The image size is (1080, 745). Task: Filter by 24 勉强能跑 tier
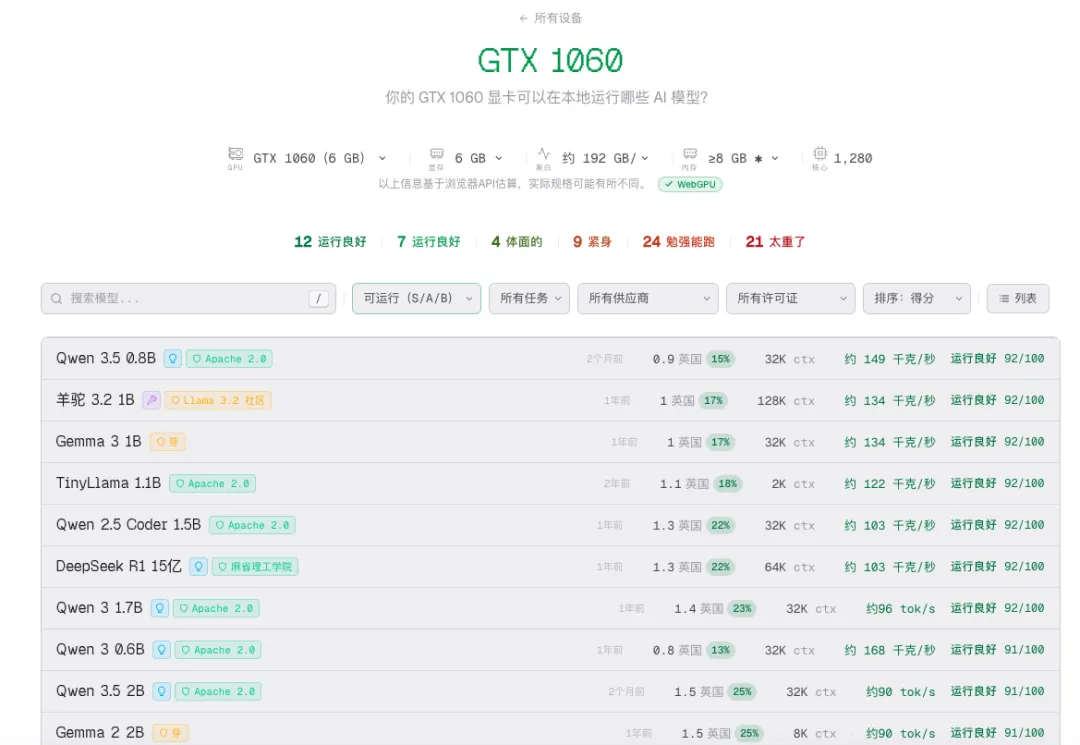[x=678, y=242]
